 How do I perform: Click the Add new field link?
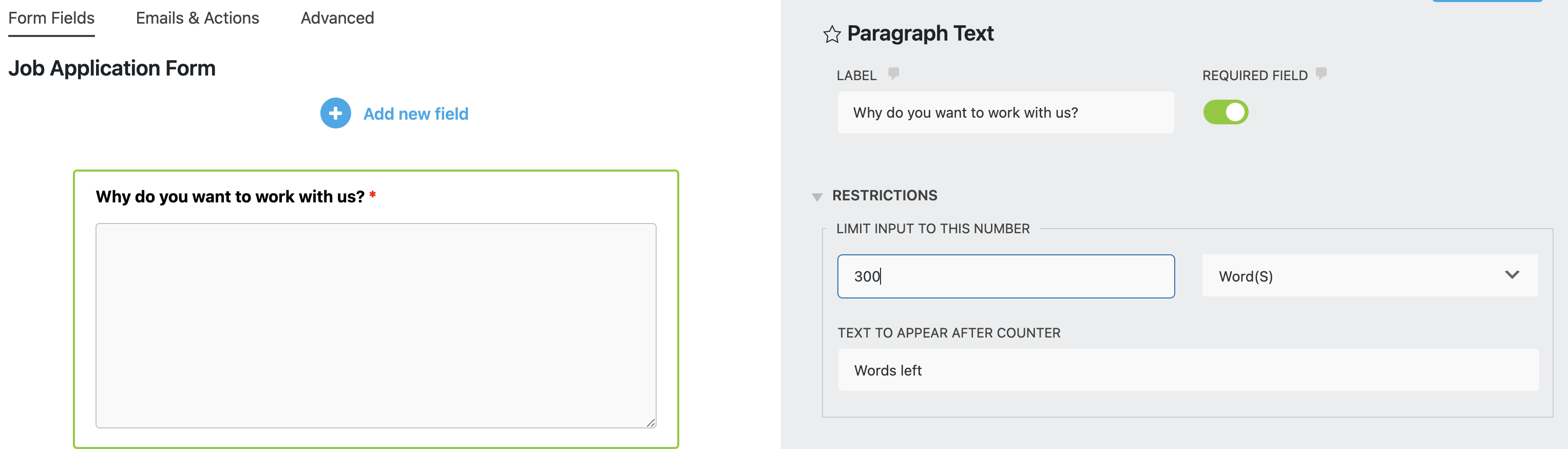[x=416, y=114]
